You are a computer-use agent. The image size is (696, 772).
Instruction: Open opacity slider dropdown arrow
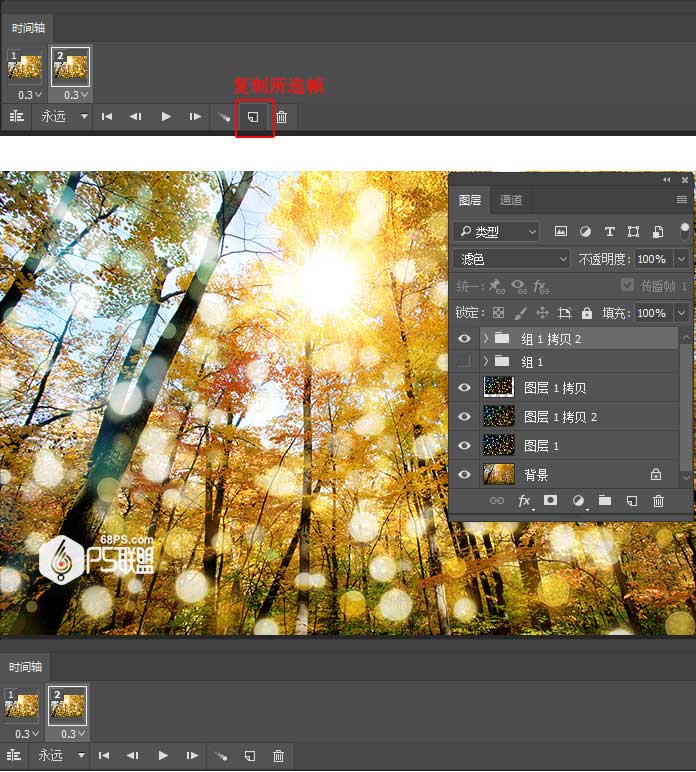click(x=682, y=259)
